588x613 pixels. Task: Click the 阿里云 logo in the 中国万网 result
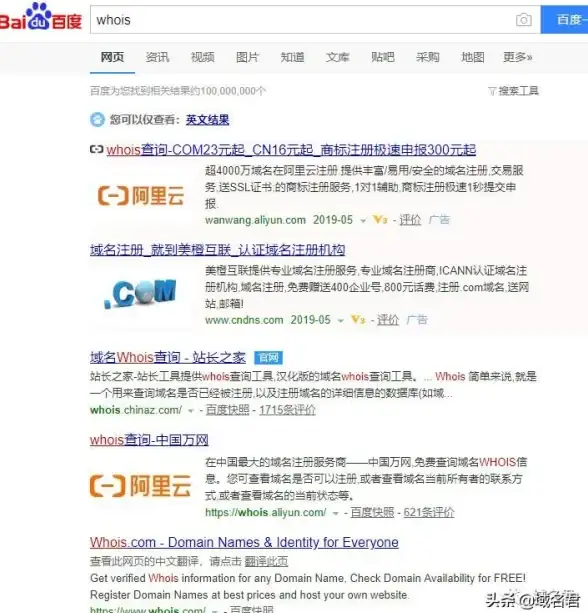[140, 486]
